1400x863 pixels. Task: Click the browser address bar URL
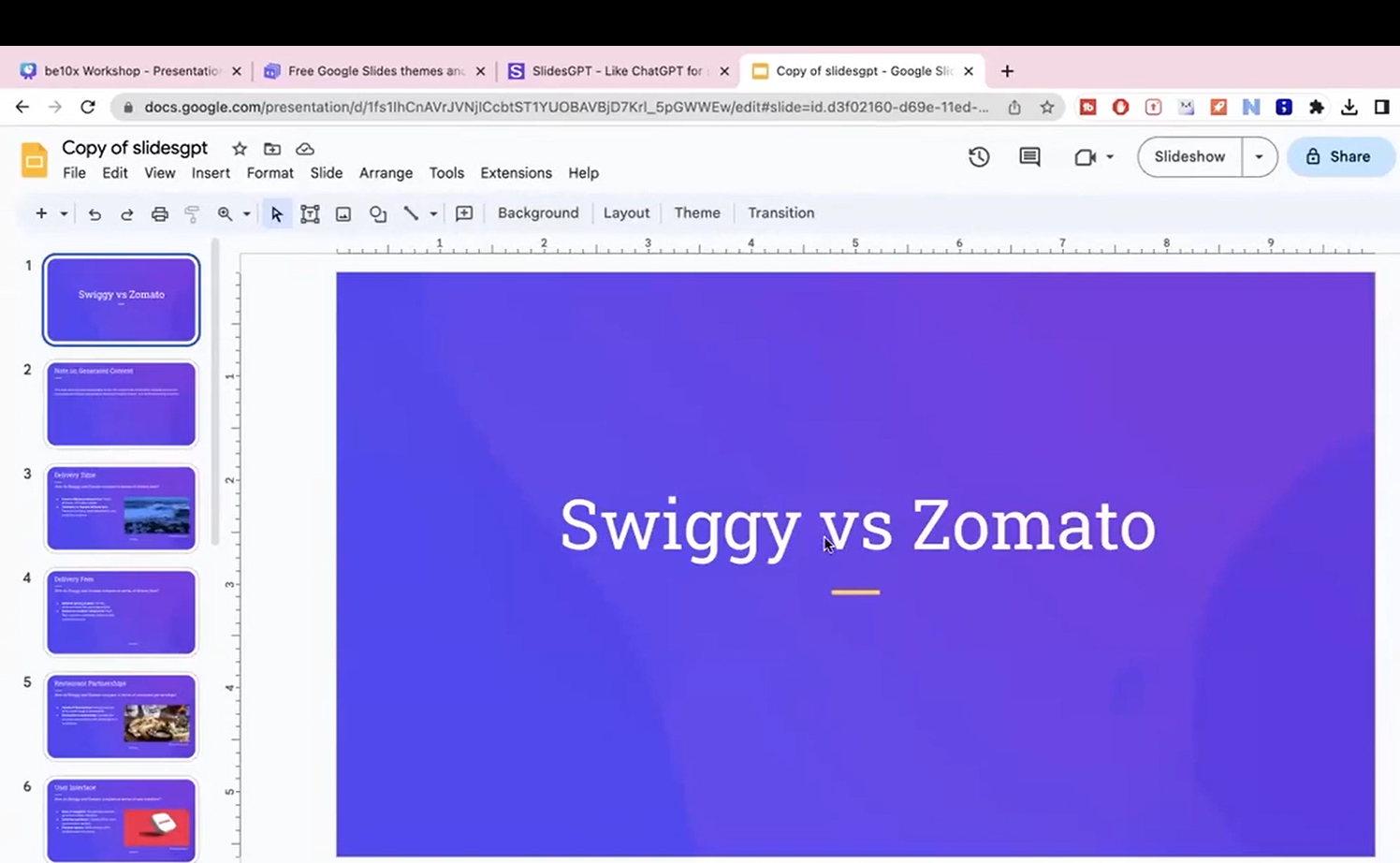coord(566,107)
